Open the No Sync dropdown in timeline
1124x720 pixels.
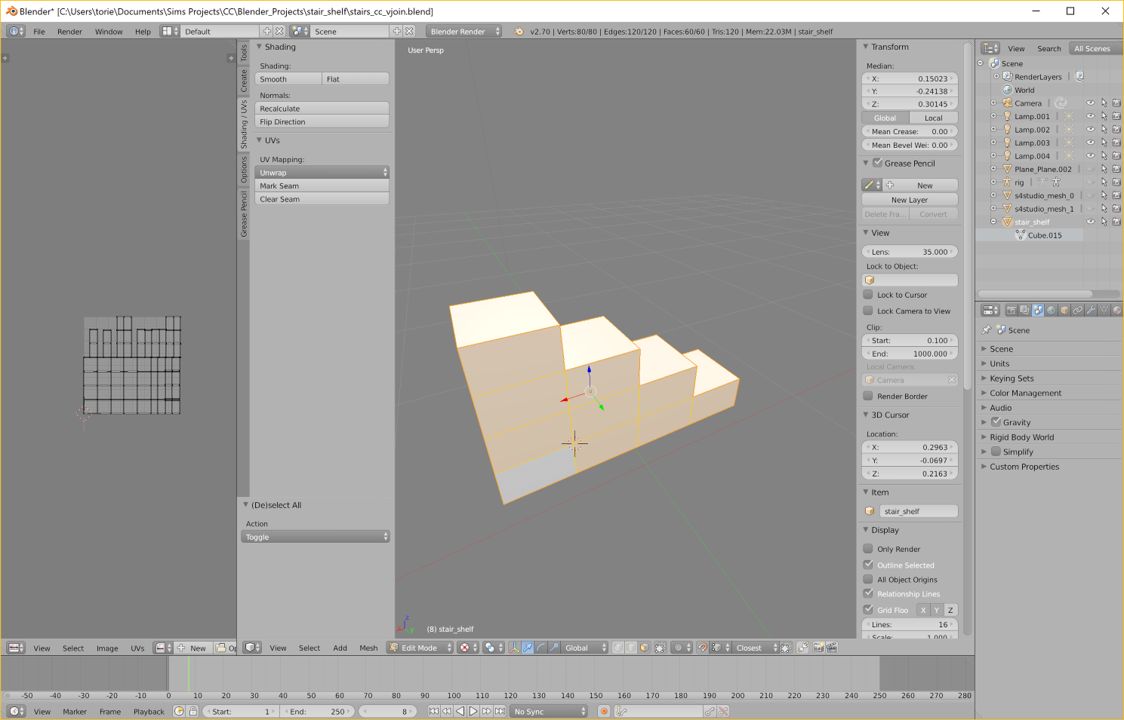[x=548, y=711]
